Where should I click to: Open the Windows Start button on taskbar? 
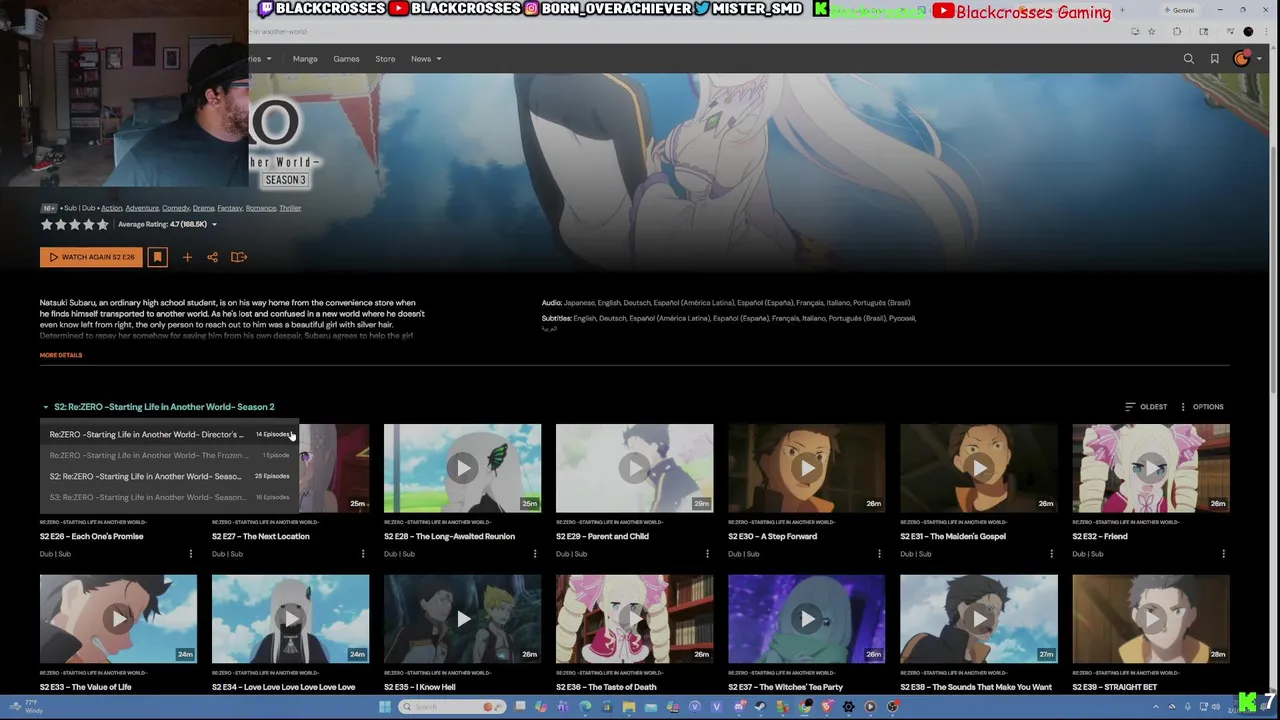point(384,707)
